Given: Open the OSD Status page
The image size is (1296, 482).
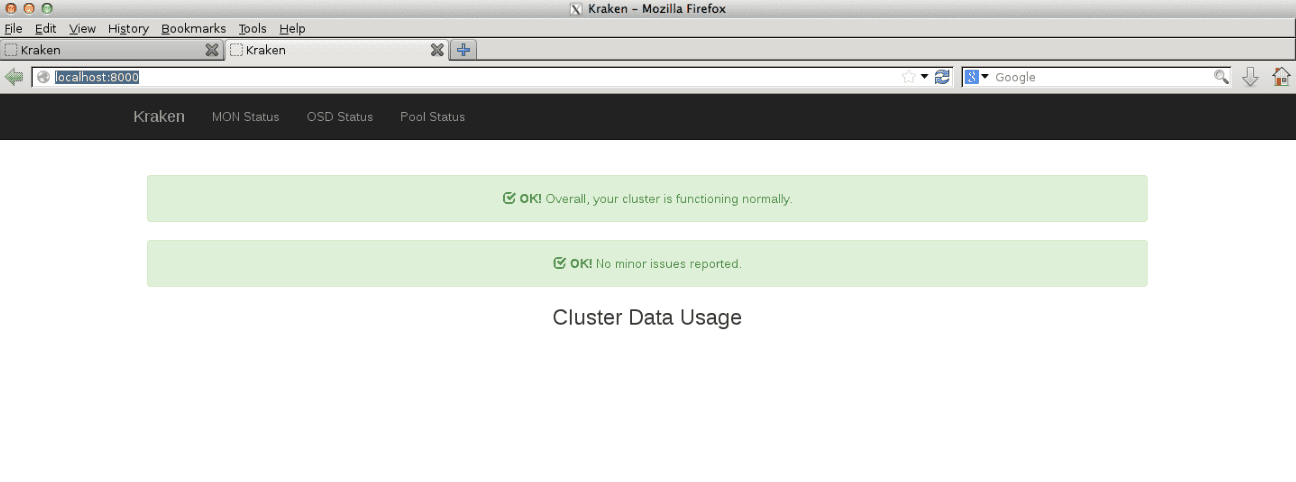Looking at the screenshot, I should [339, 117].
